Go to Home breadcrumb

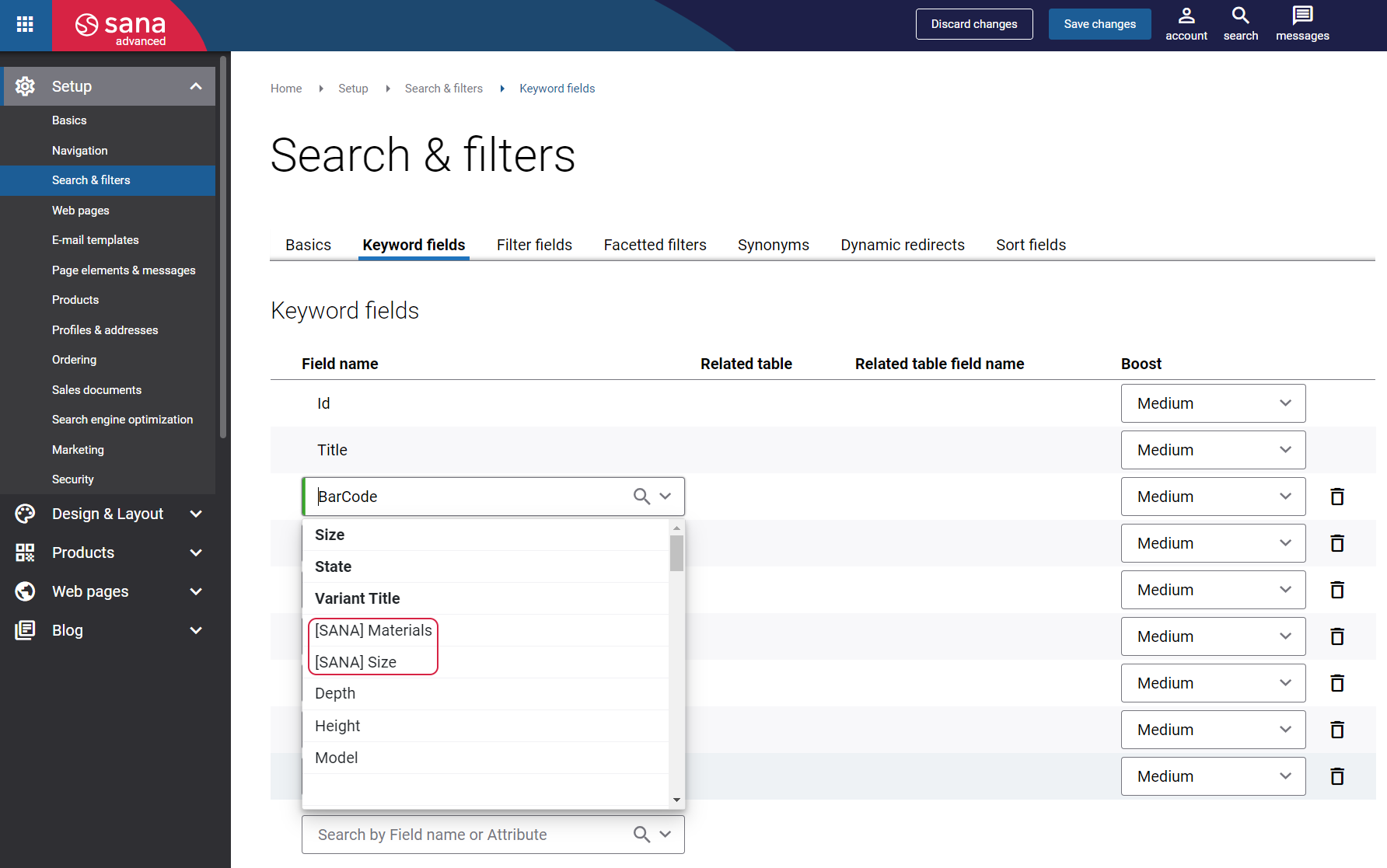click(286, 89)
